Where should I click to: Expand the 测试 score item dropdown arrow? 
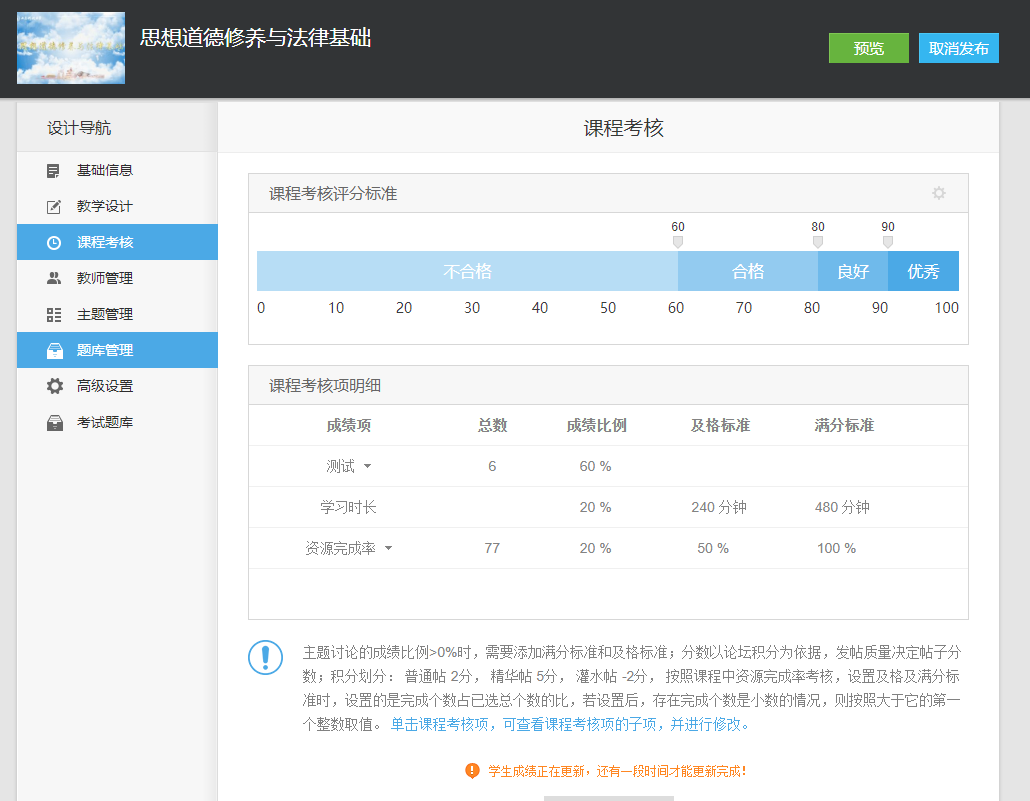(367, 467)
